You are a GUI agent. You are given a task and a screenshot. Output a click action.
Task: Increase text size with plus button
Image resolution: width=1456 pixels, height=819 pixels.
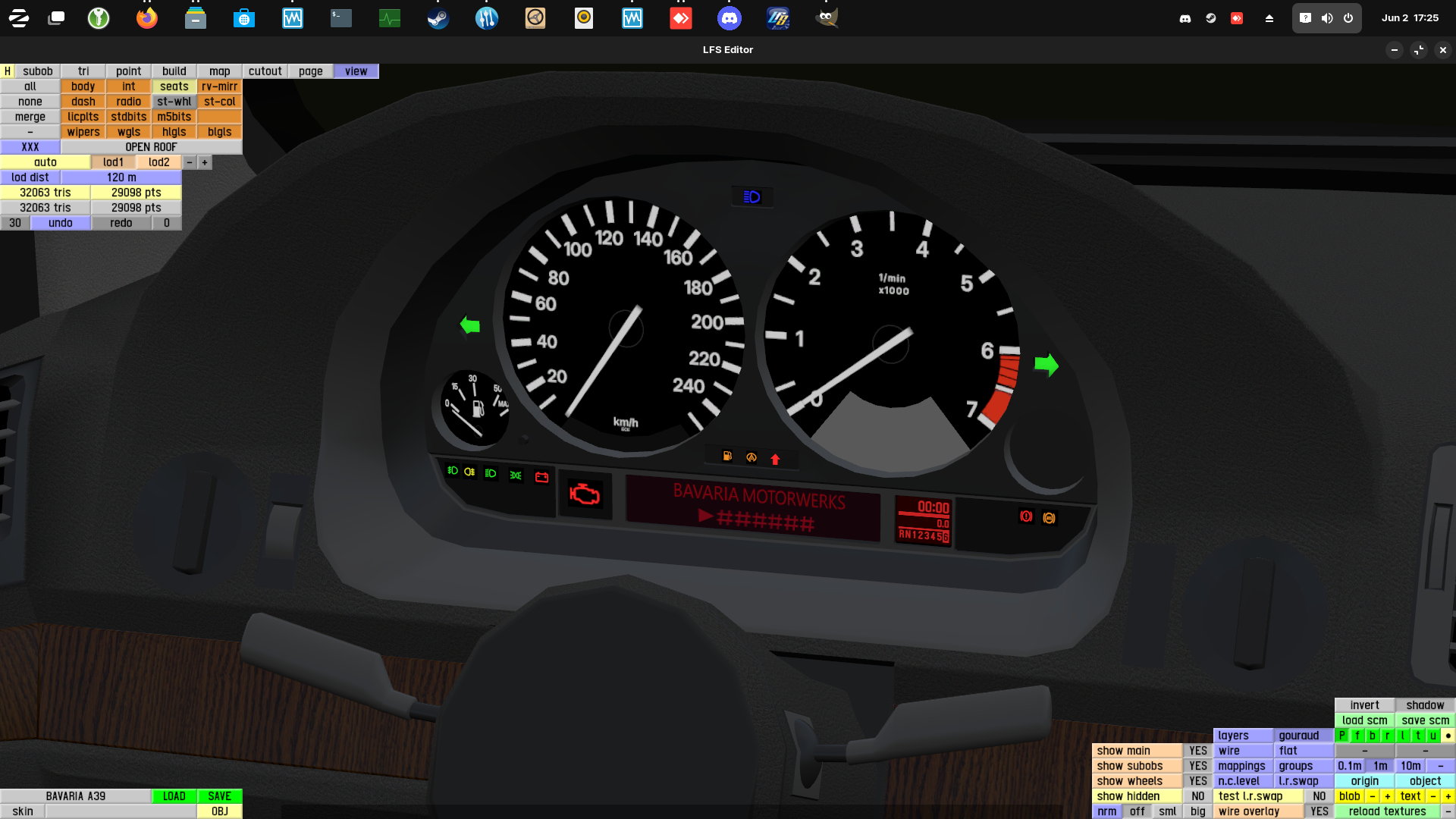(x=1448, y=796)
